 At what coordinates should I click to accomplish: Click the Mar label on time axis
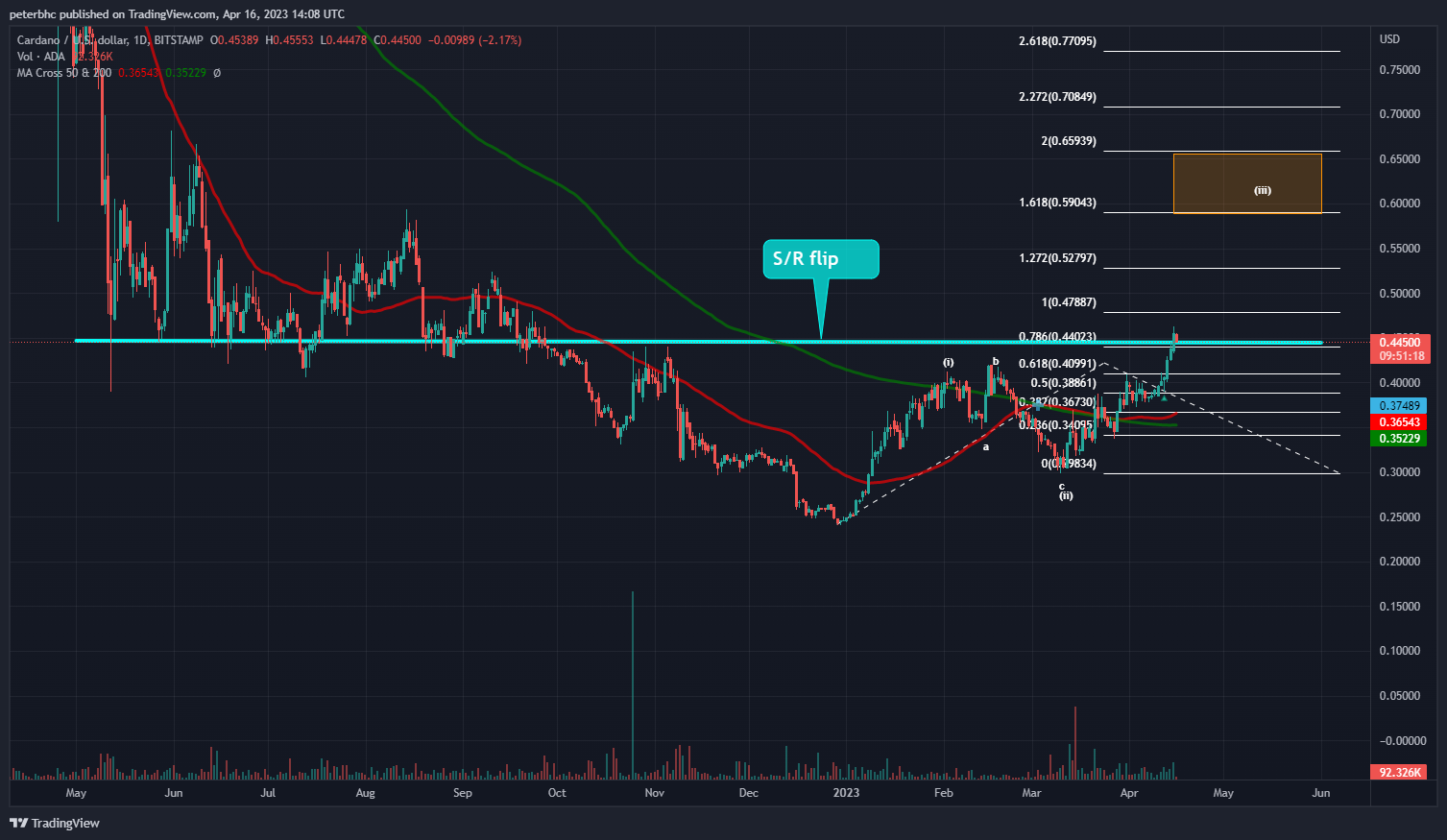tap(1031, 793)
